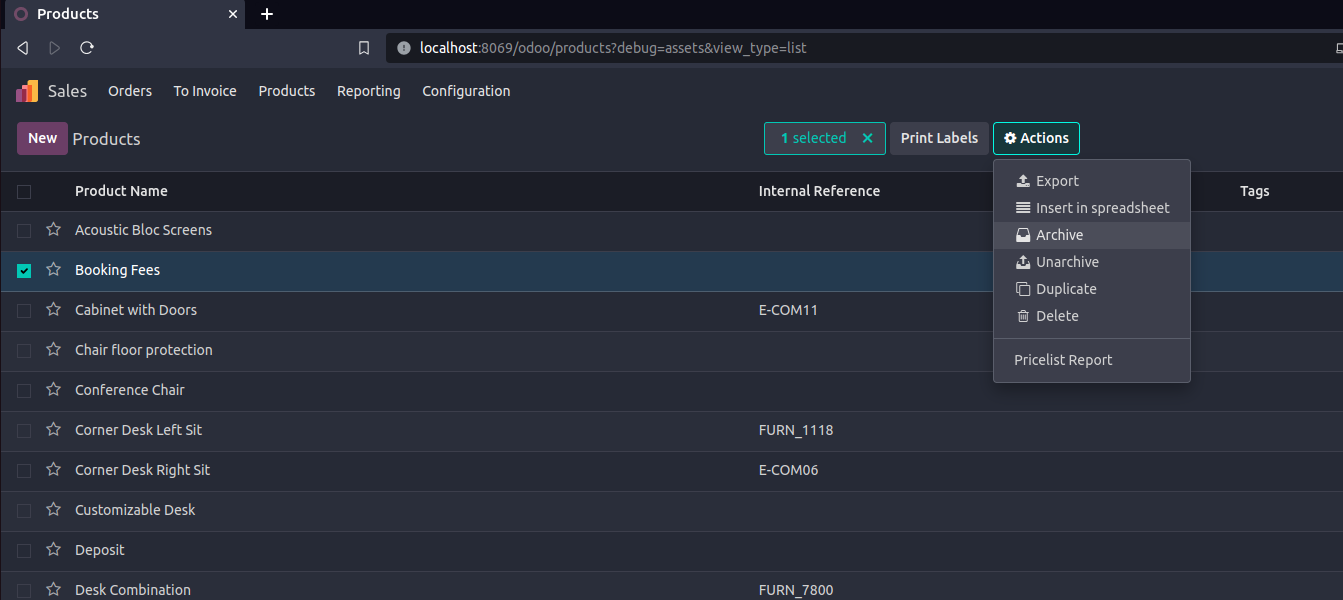Open a new browser tab
The width and height of the screenshot is (1343, 600).
click(267, 14)
